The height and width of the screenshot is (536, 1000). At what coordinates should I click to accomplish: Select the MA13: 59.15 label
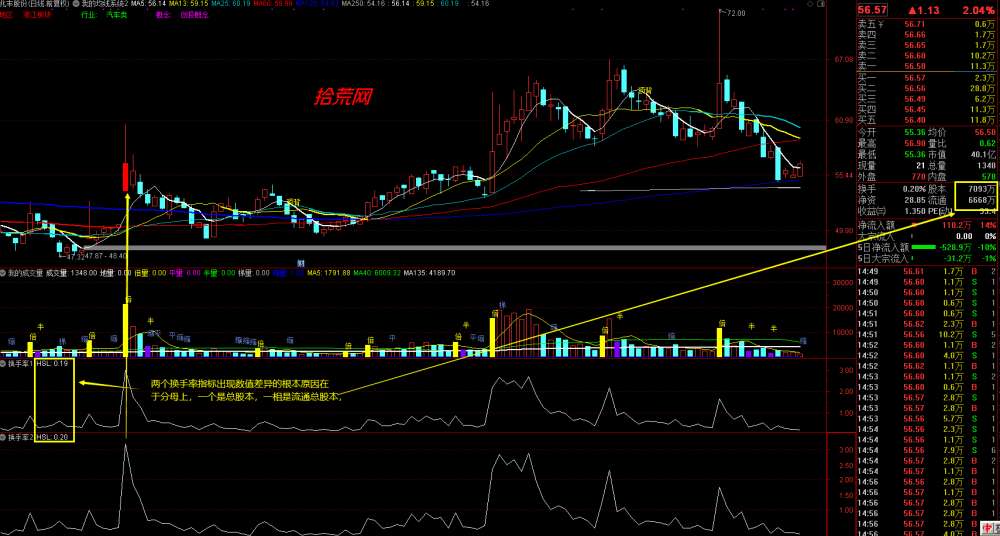188,3
